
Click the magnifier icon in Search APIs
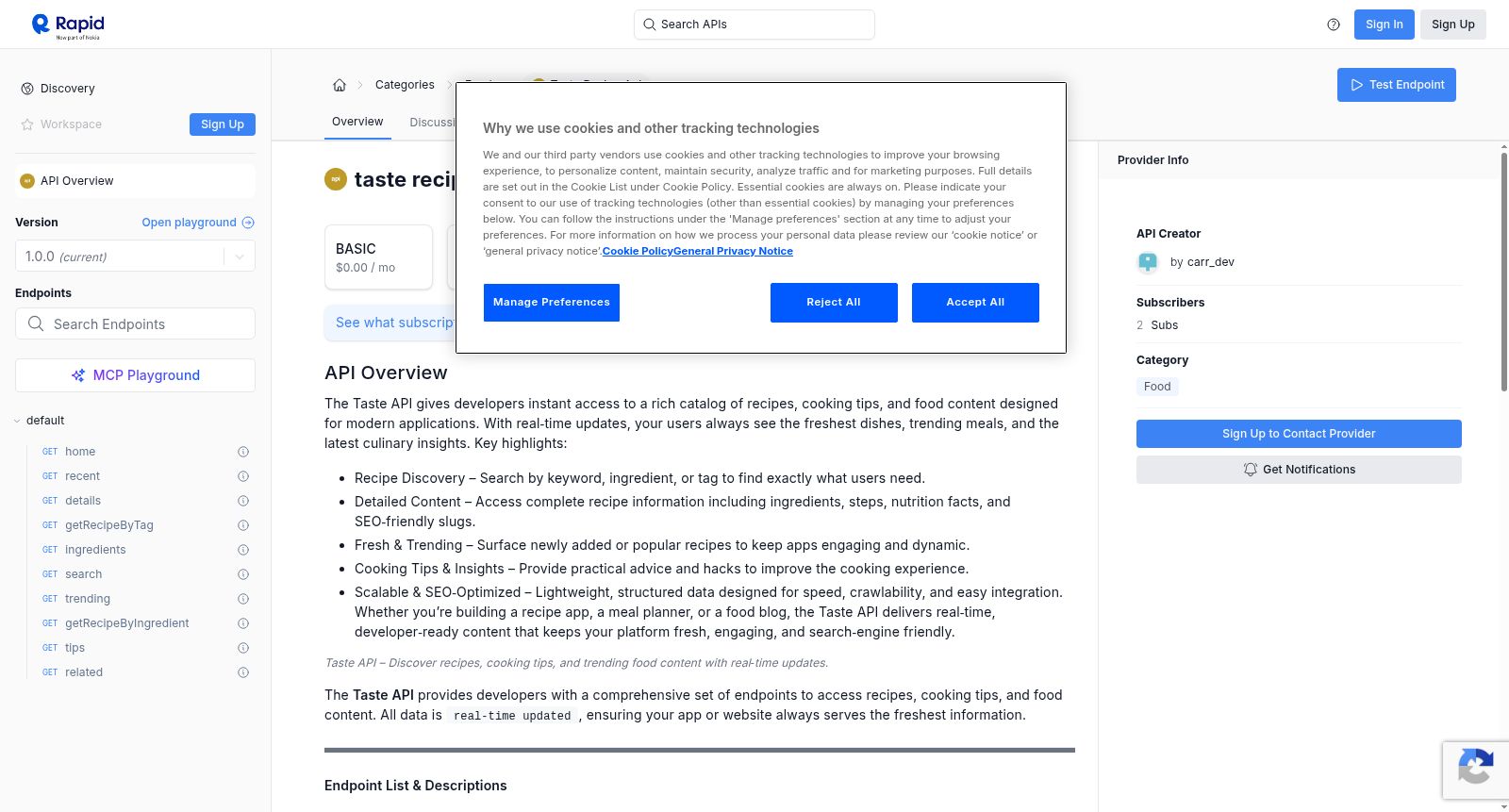click(649, 25)
